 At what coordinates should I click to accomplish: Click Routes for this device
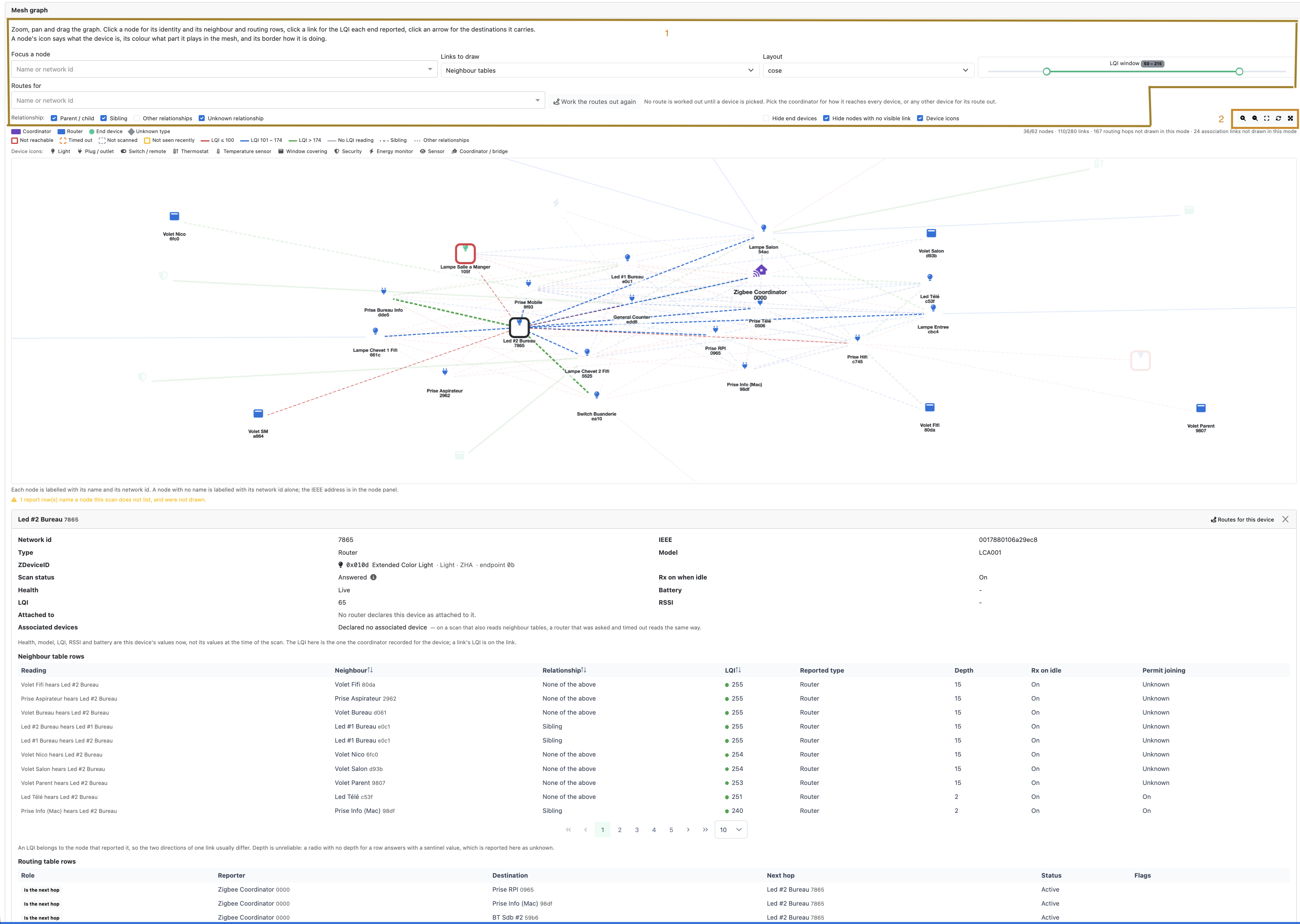coord(1242,520)
